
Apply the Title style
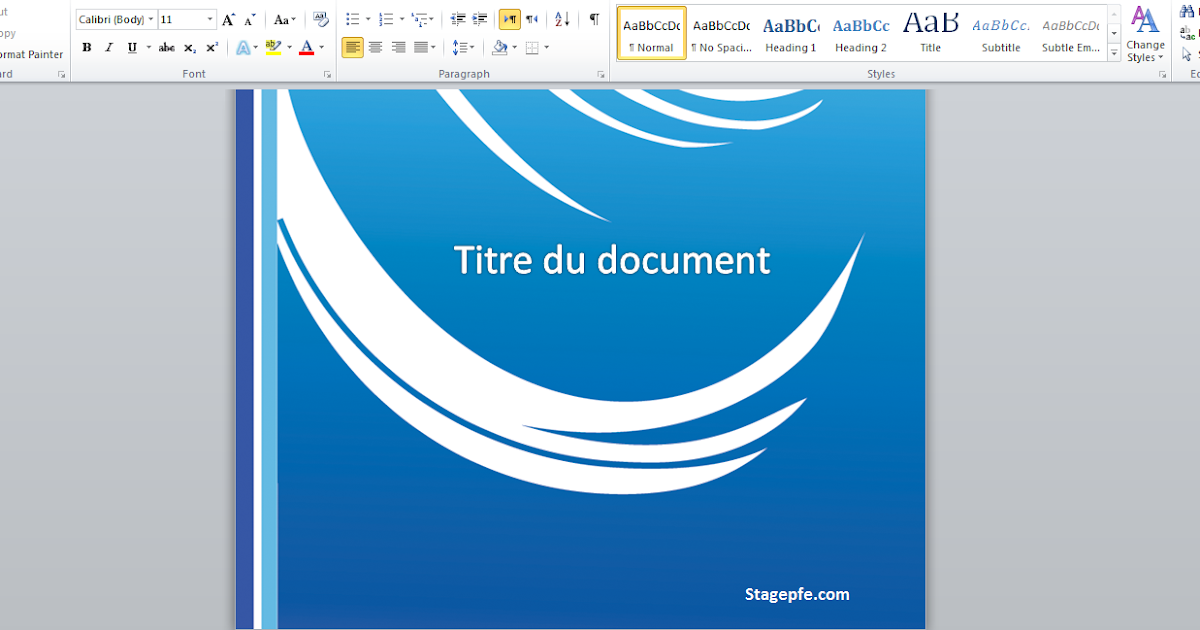pyautogui.click(x=931, y=34)
